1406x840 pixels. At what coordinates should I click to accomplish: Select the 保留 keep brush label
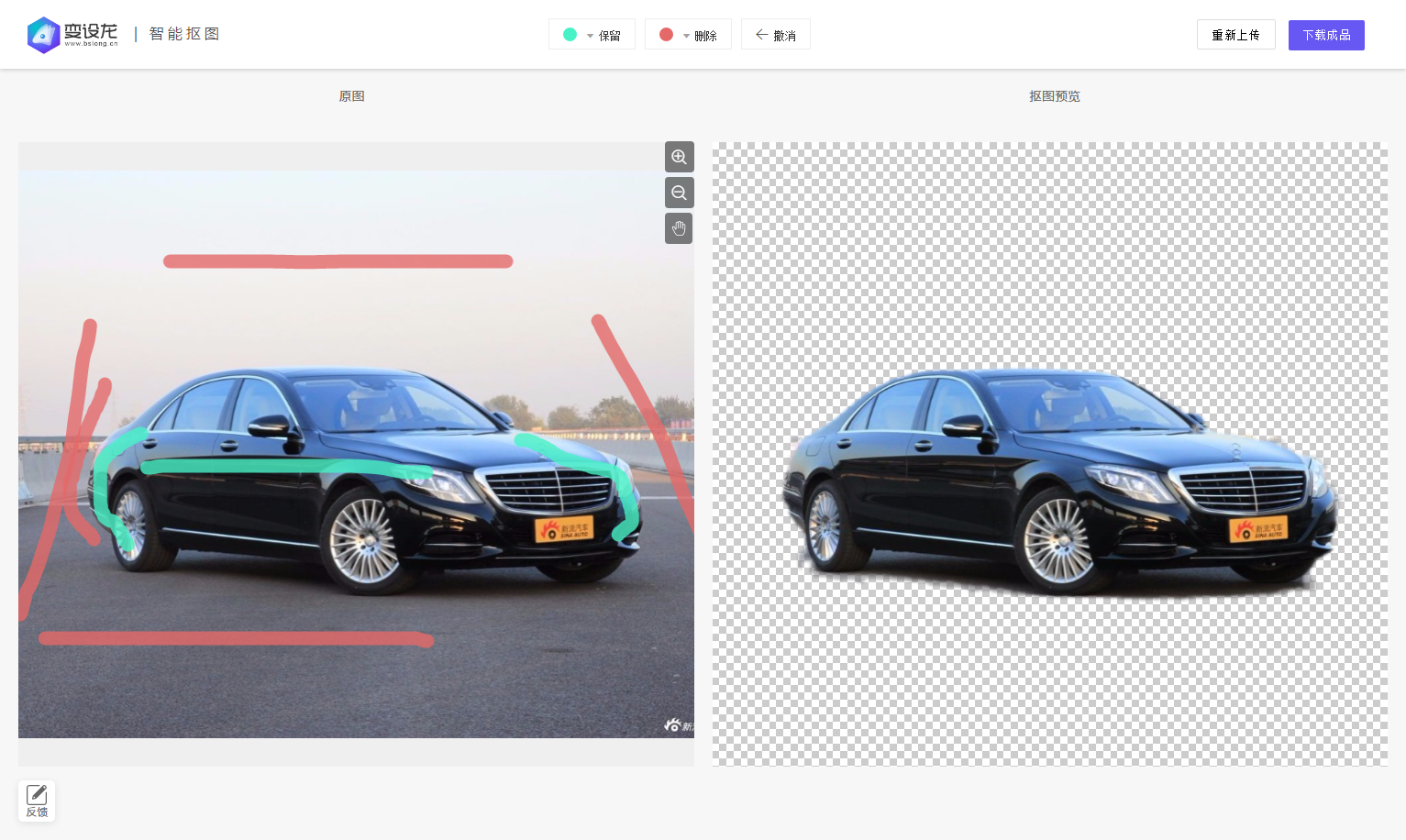pos(610,36)
